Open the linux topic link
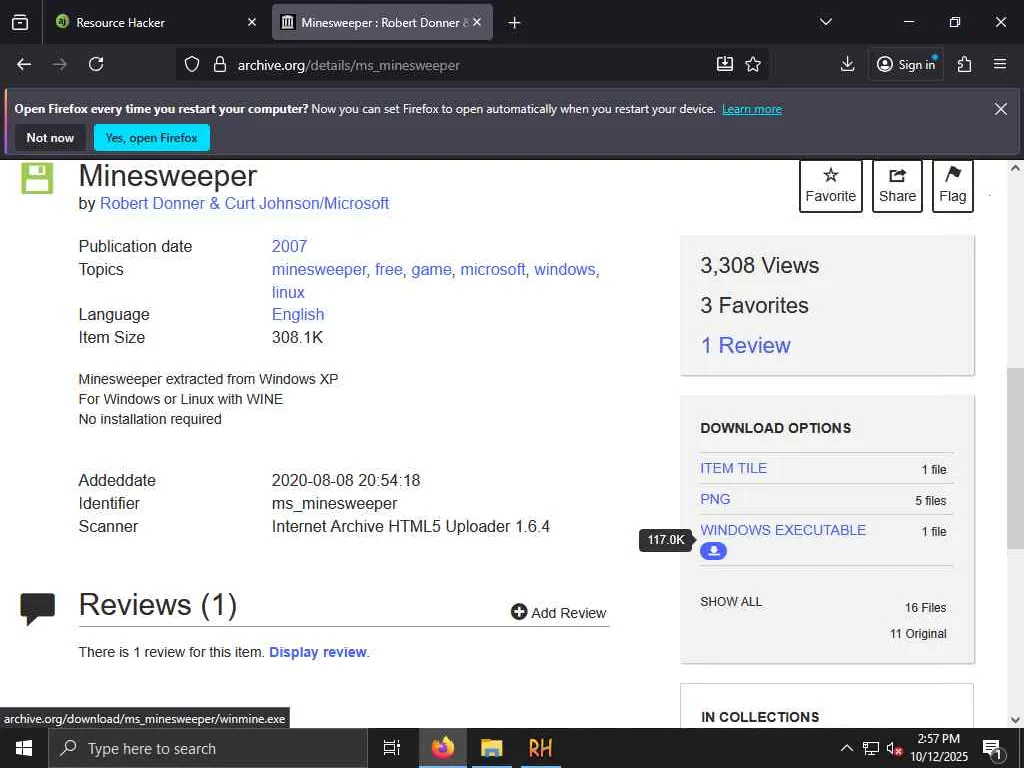Image resolution: width=1024 pixels, height=768 pixels. click(x=288, y=292)
